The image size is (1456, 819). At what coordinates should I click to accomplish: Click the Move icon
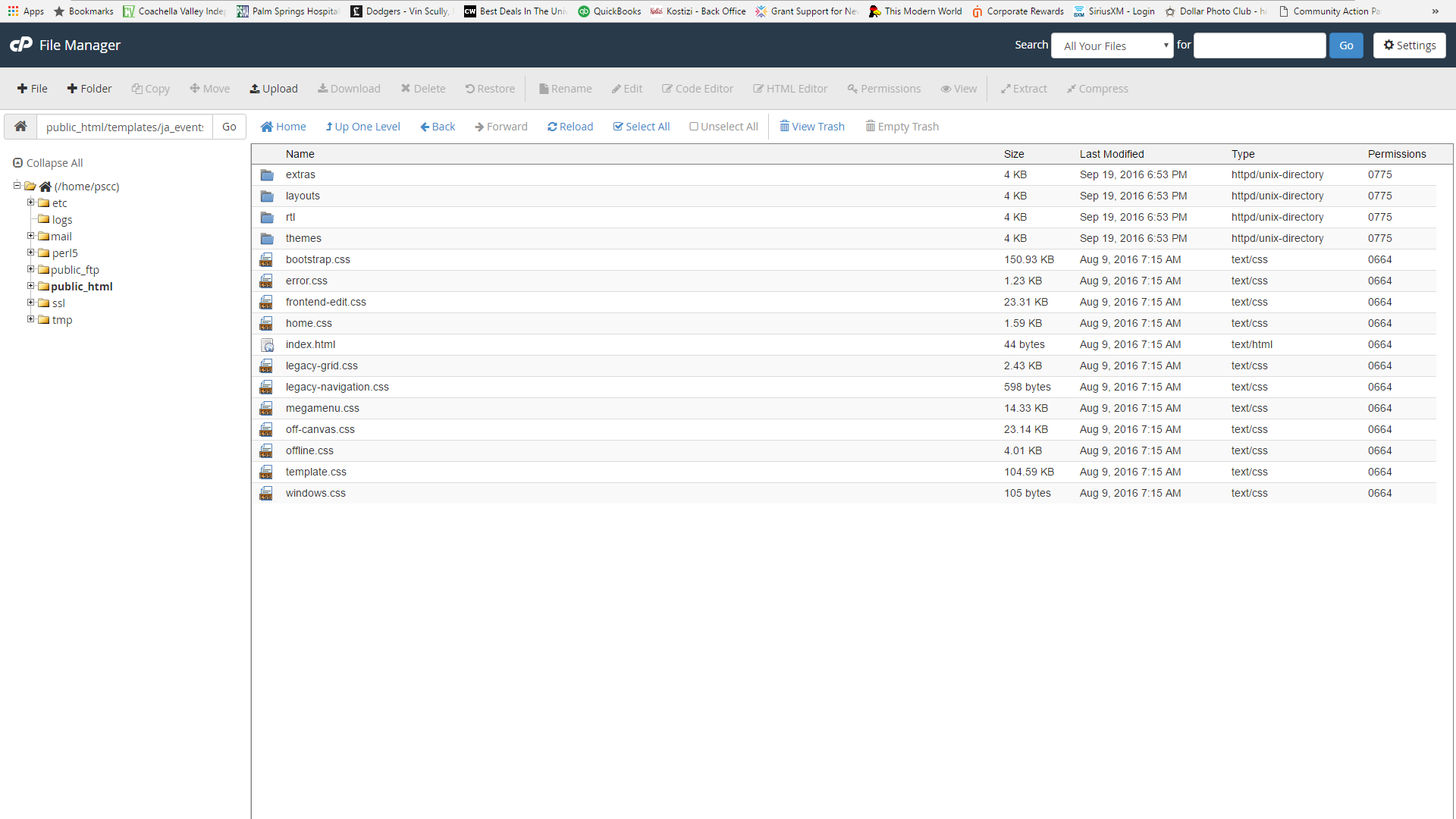tap(209, 89)
